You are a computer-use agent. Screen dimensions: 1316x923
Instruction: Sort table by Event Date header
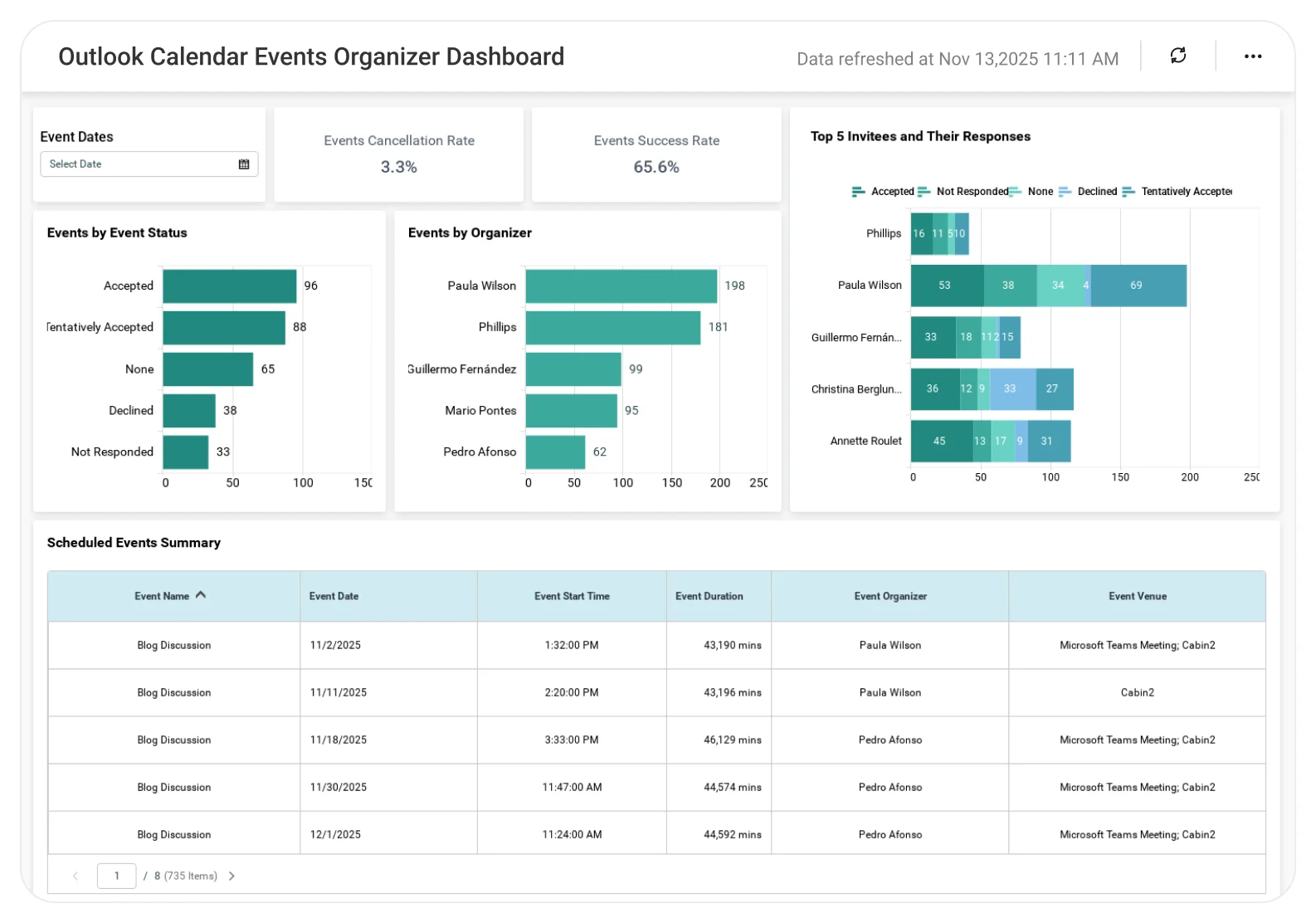tap(388, 596)
